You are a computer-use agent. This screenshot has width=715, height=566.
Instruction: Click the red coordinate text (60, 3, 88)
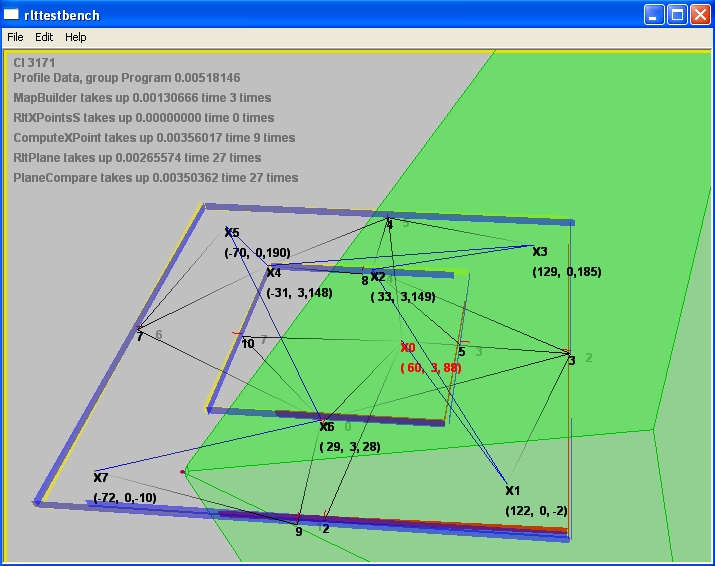(x=431, y=368)
